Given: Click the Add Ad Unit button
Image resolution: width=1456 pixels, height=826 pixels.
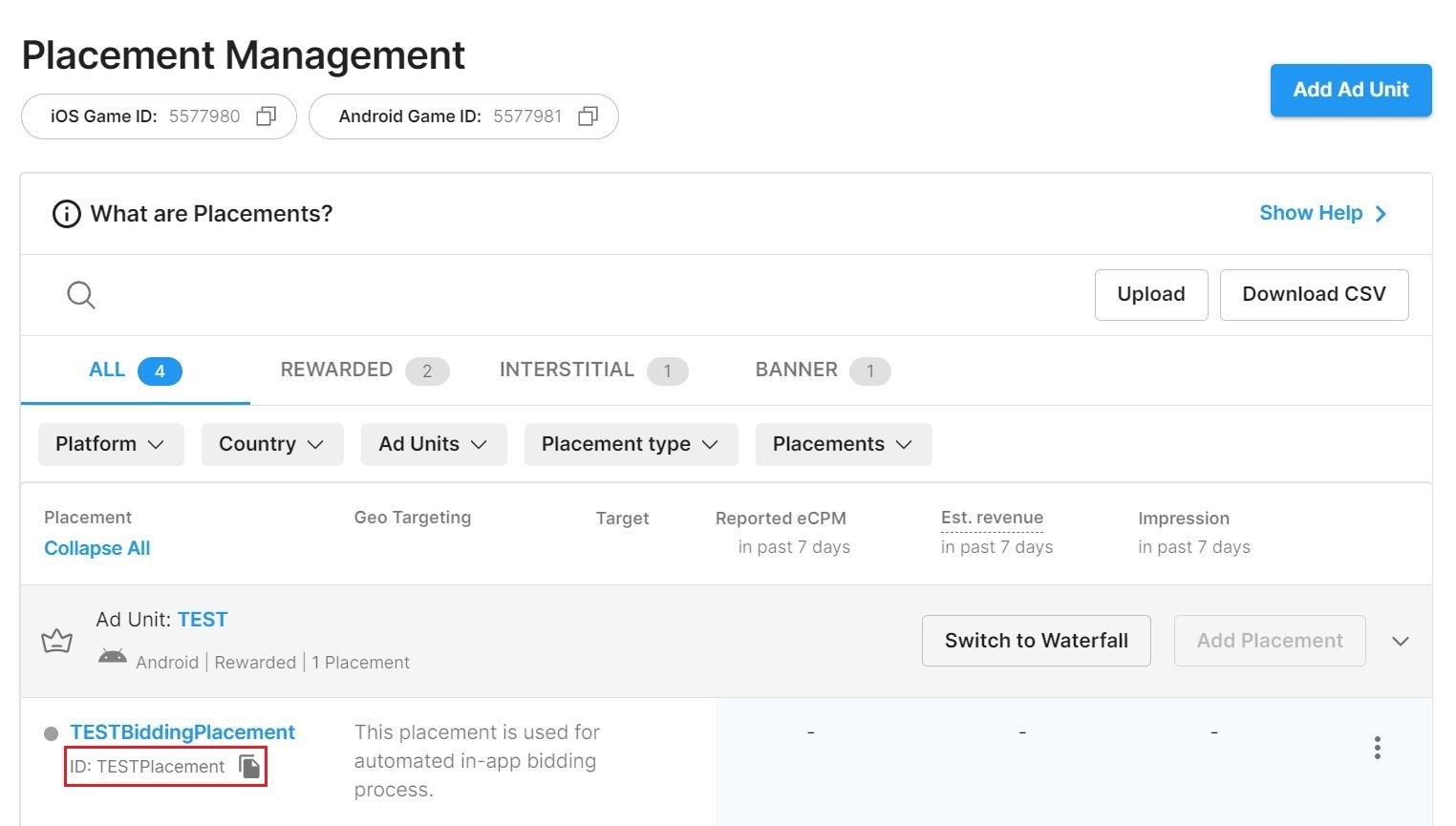Looking at the screenshot, I should click(1350, 91).
